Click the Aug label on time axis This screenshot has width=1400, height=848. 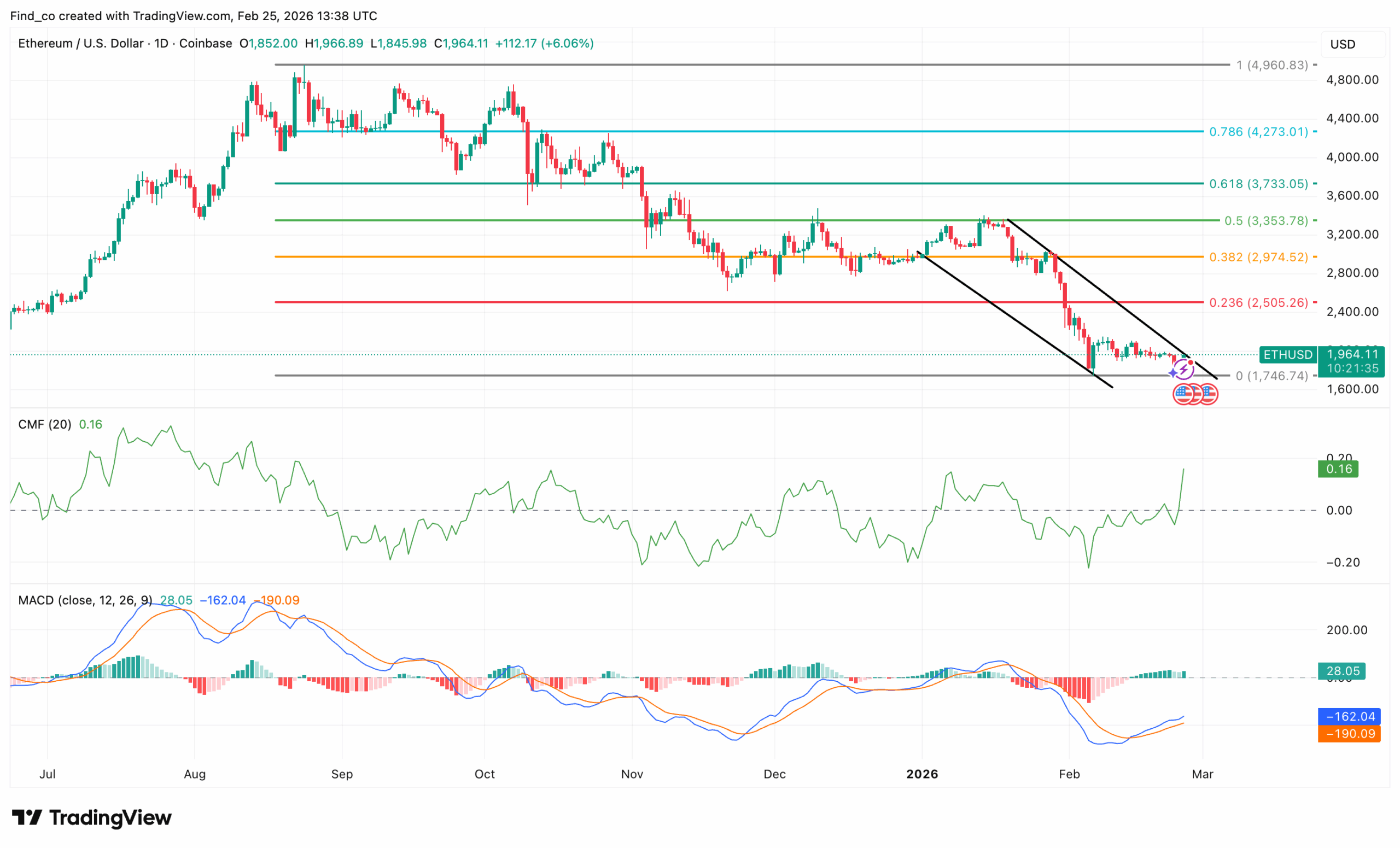click(x=195, y=774)
